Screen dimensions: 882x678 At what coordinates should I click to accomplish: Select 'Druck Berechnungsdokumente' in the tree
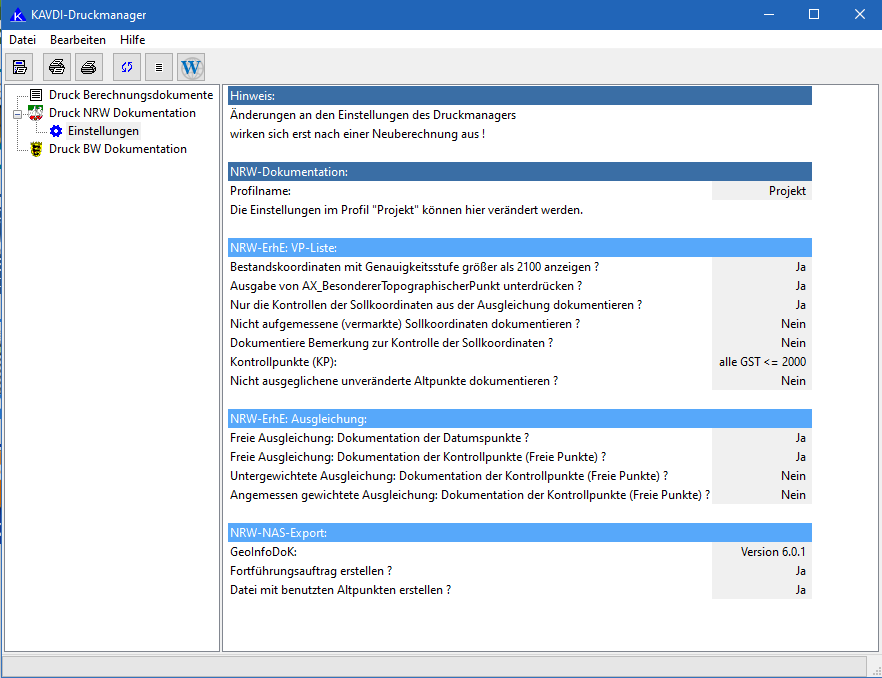[130, 95]
